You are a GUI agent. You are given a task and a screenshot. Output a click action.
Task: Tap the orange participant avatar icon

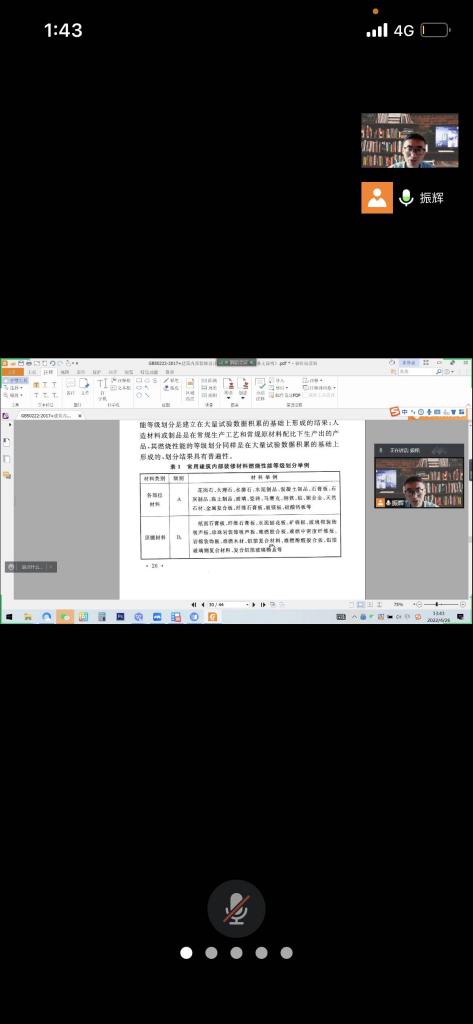[x=377, y=197]
